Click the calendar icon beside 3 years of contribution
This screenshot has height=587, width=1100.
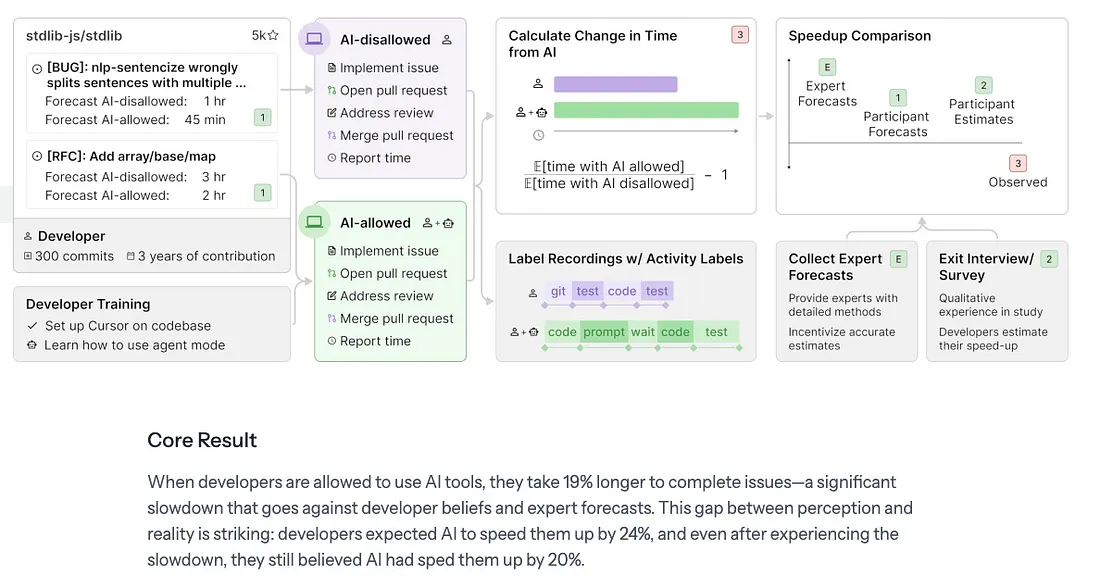(131, 256)
